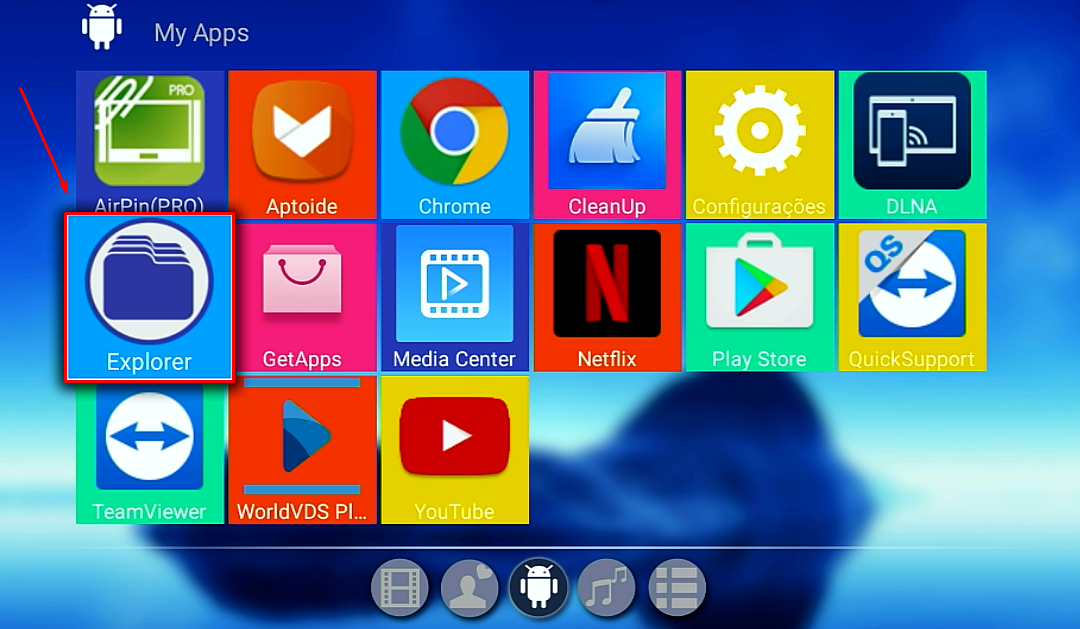Launch the DLNA app

pyautogui.click(x=912, y=145)
